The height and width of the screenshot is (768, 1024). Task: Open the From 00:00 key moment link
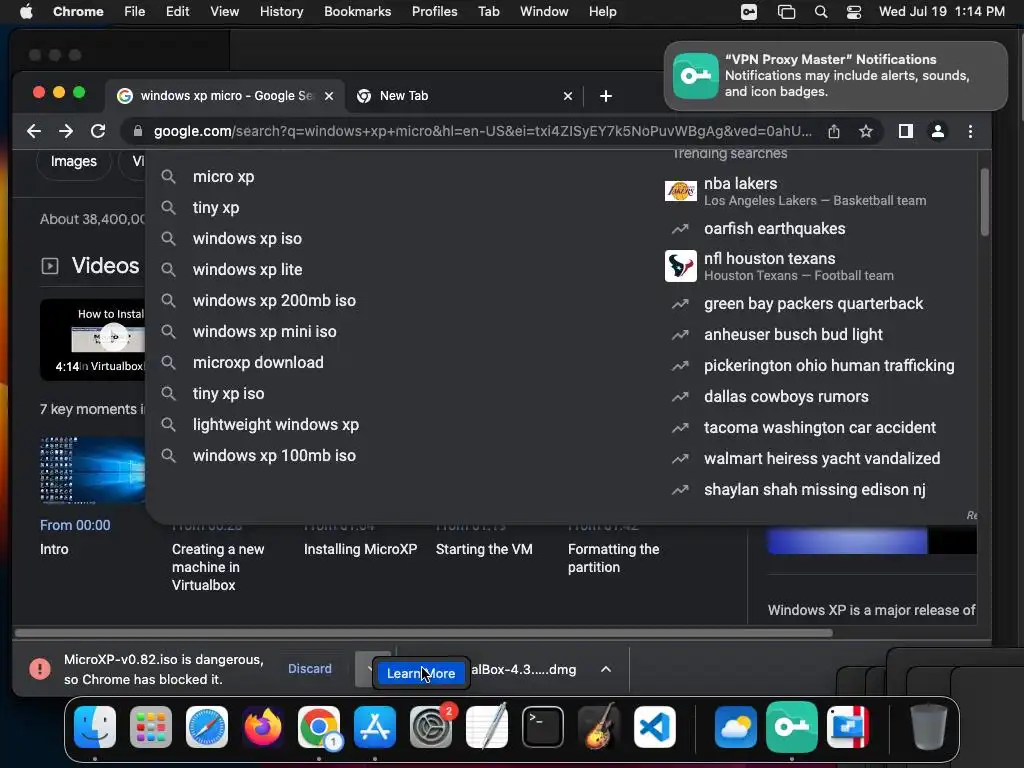click(75, 525)
